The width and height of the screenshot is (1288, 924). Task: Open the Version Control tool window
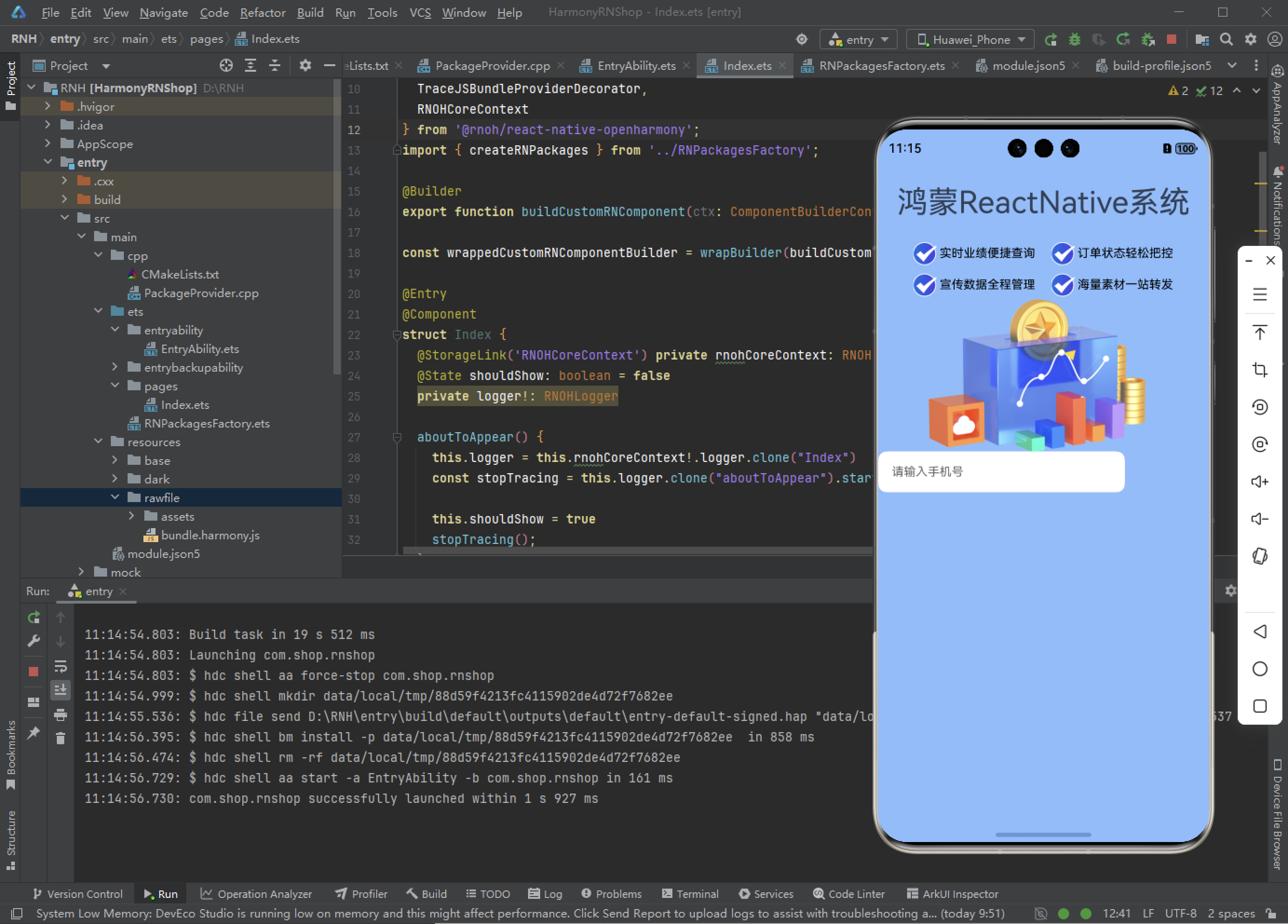point(78,894)
